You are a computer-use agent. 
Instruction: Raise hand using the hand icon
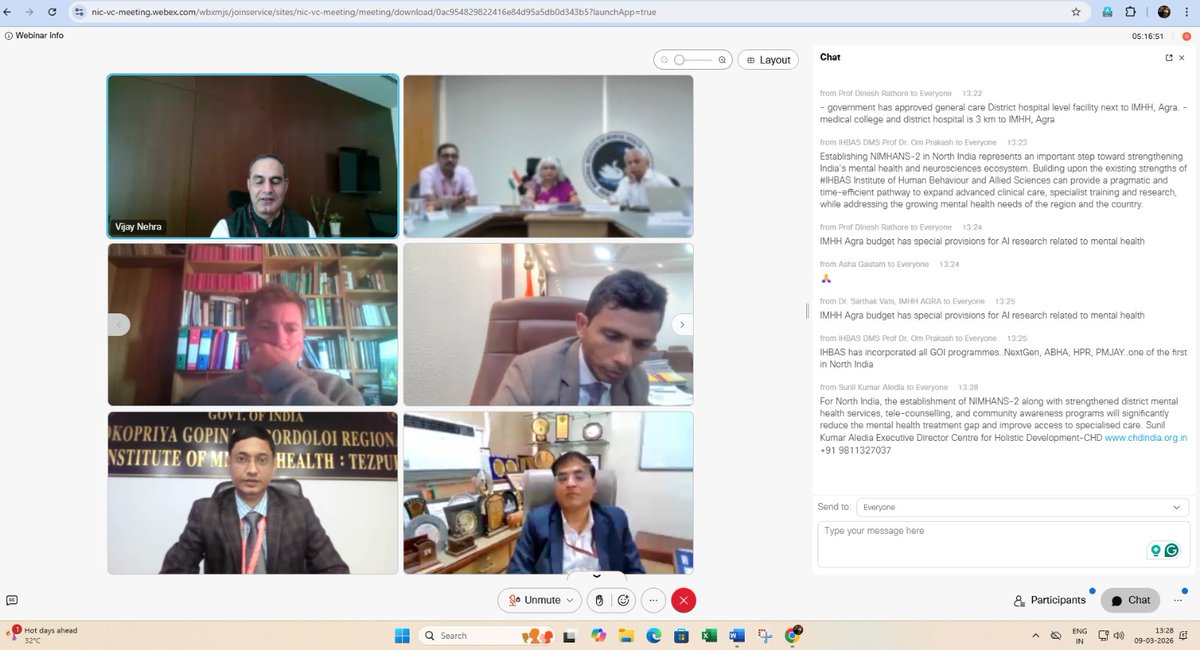[598, 600]
